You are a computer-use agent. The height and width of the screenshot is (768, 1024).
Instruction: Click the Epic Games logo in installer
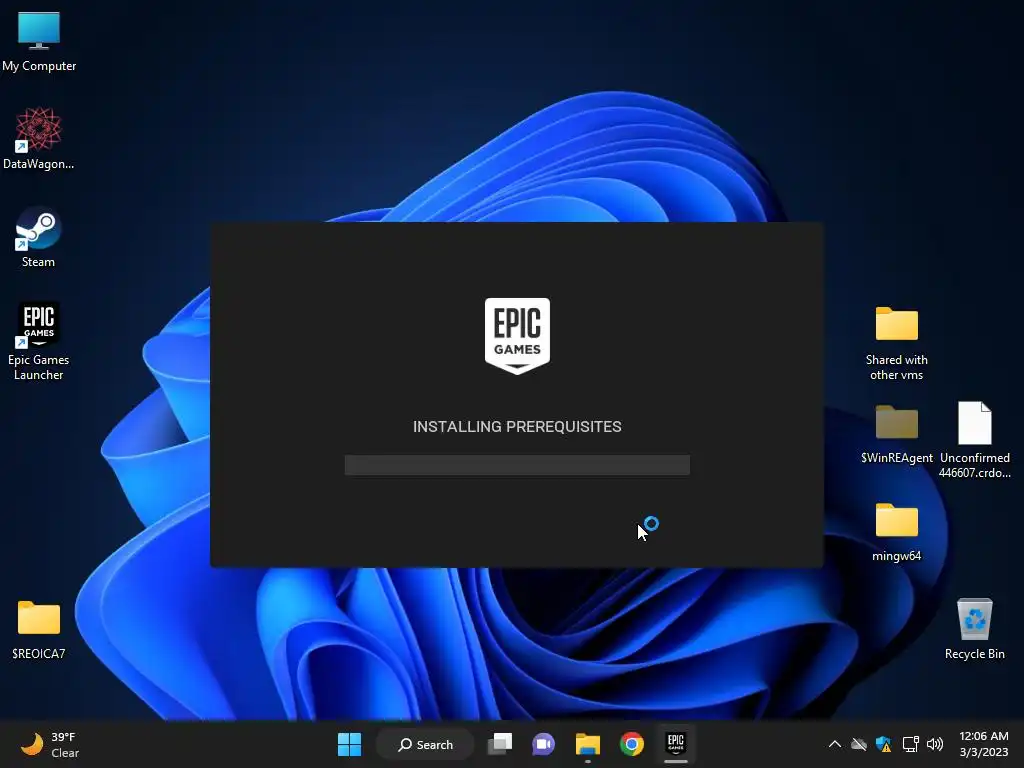click(x=517, y=336)
